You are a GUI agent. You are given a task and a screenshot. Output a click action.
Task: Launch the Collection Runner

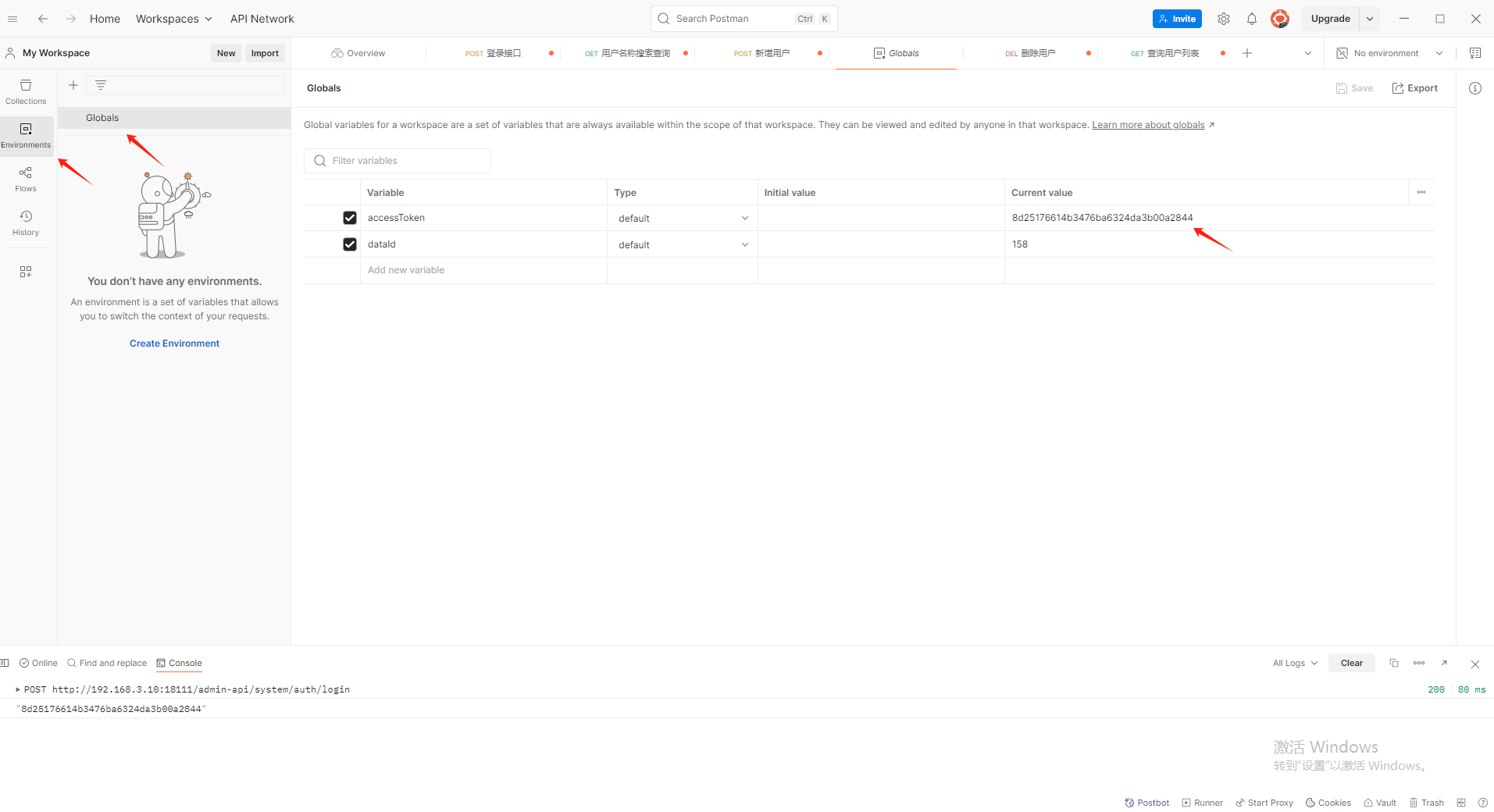click(1202, 802)
